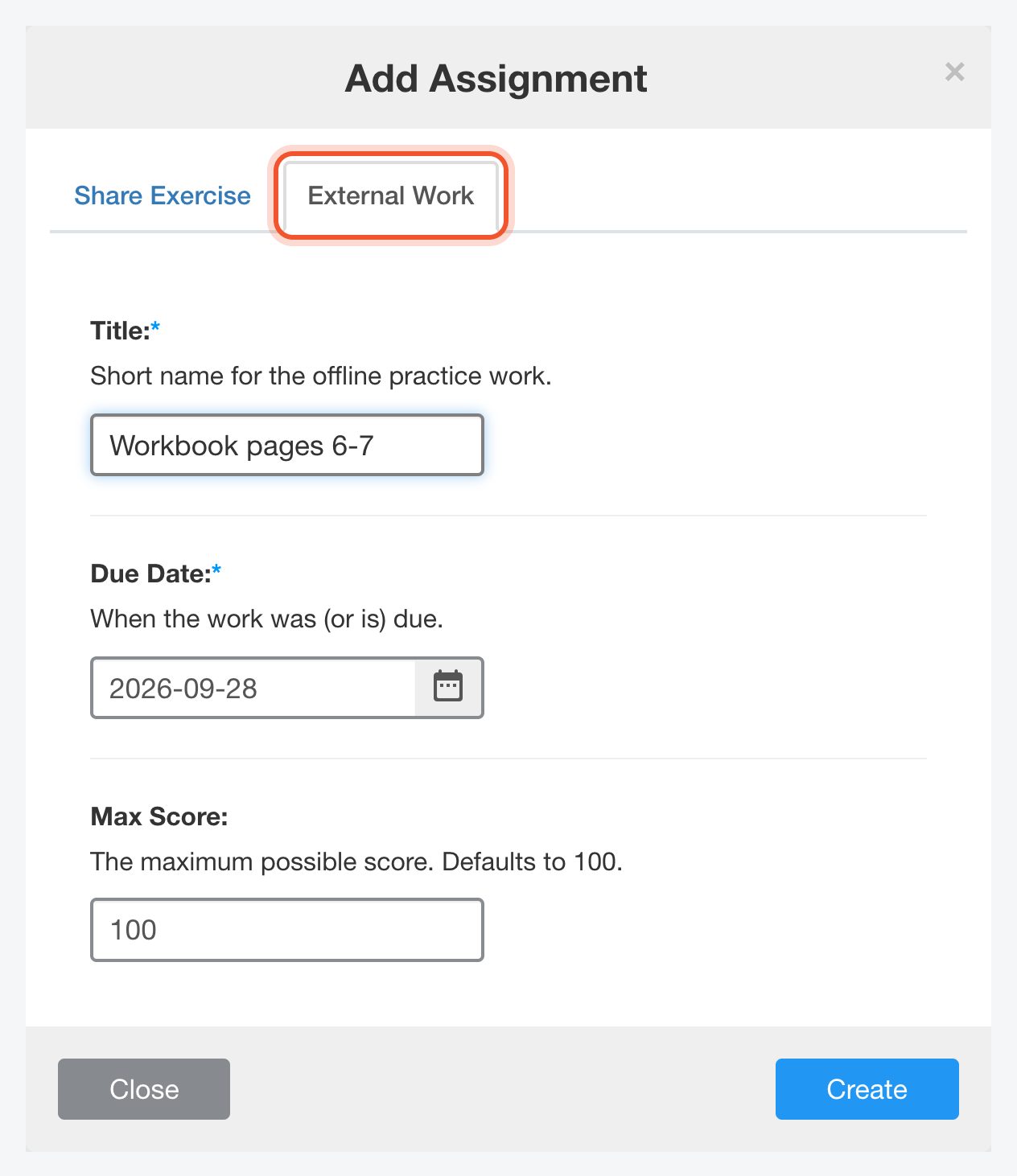Click into the 2026-09-28 date field
The height and width of the screenshot is (1176, 1017).
click(253, 688)
